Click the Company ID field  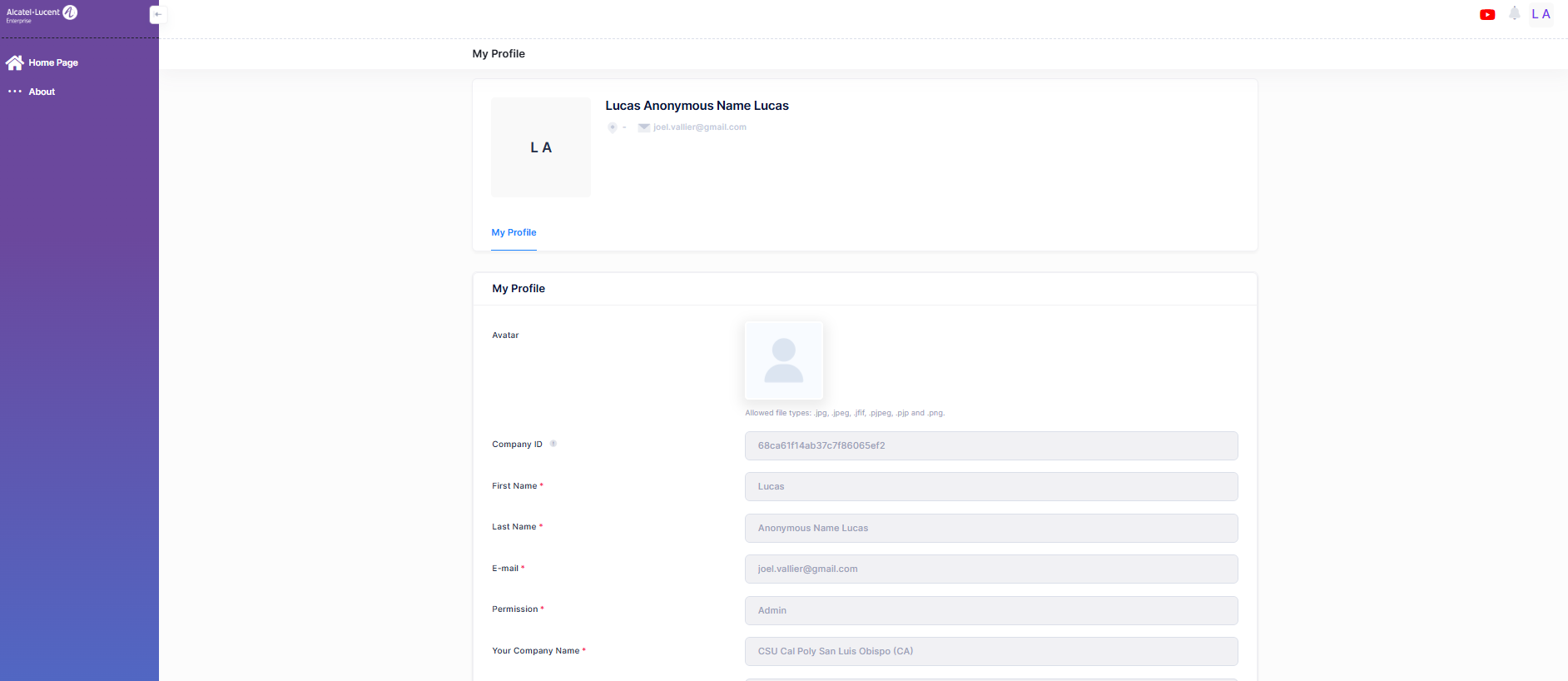[x=990, y=445]
